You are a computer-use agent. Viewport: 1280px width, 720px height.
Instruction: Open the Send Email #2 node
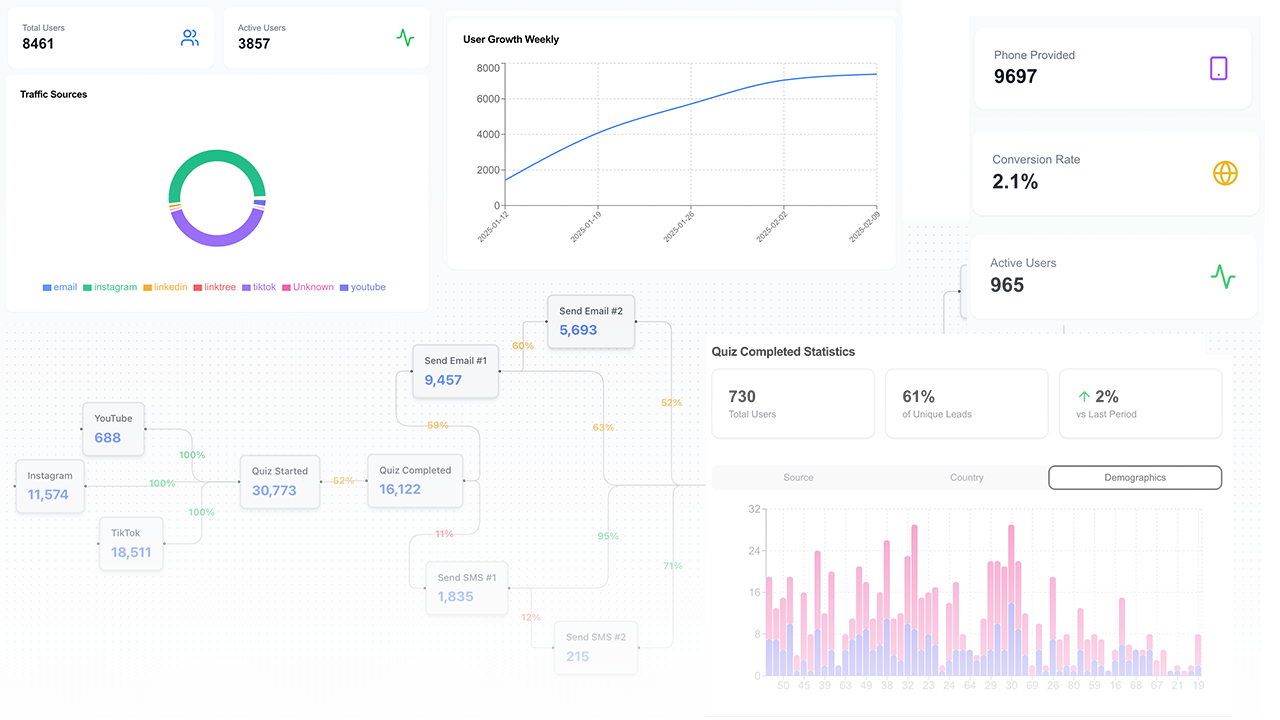click(591, 321)
